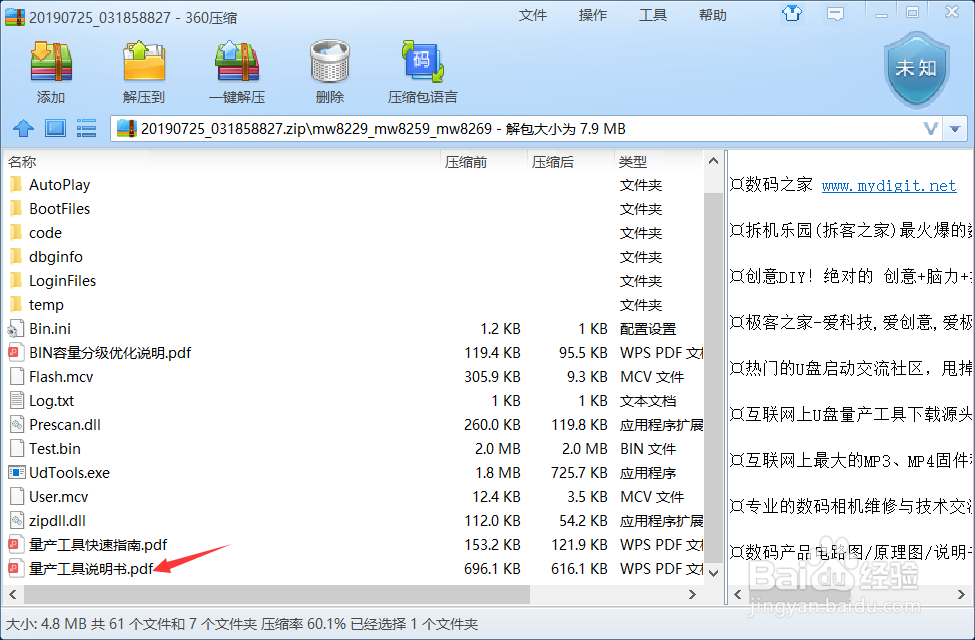Open the 工具 menu
Viewport: 975px width, 640px height.
pyautogui.click(x=653, y=15)
